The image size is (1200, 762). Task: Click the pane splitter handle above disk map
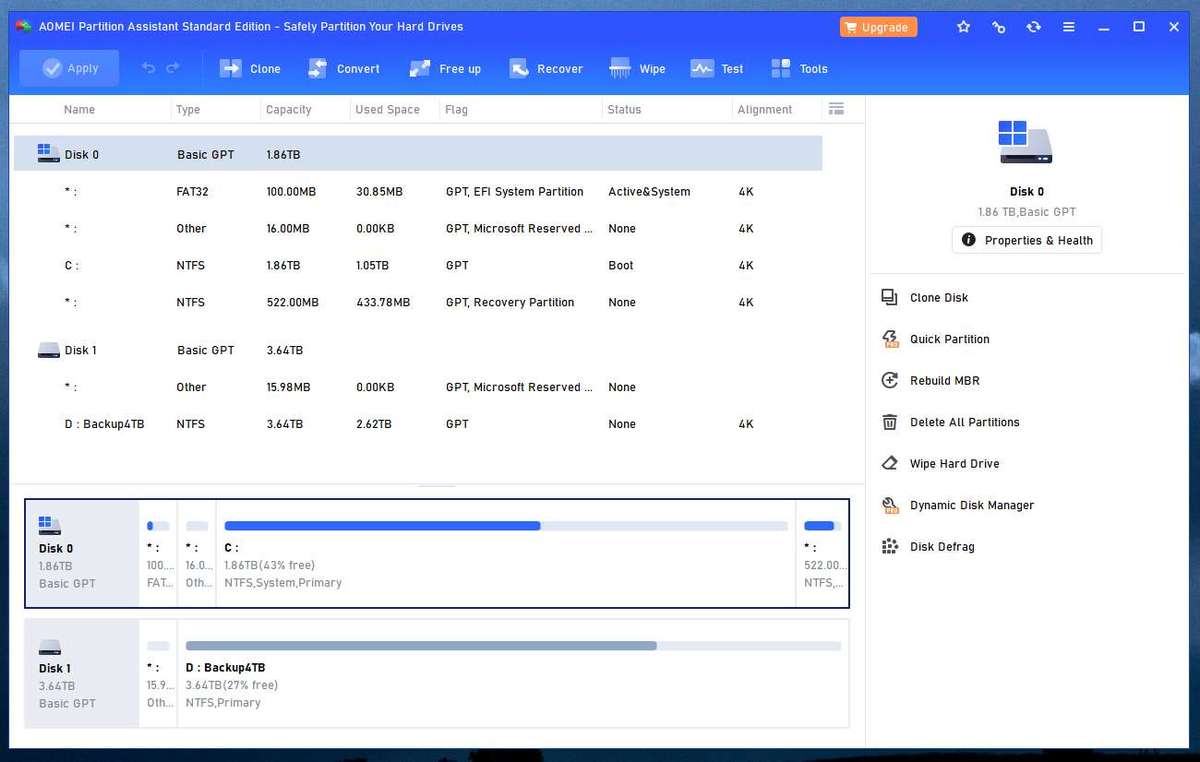point(437,487)
